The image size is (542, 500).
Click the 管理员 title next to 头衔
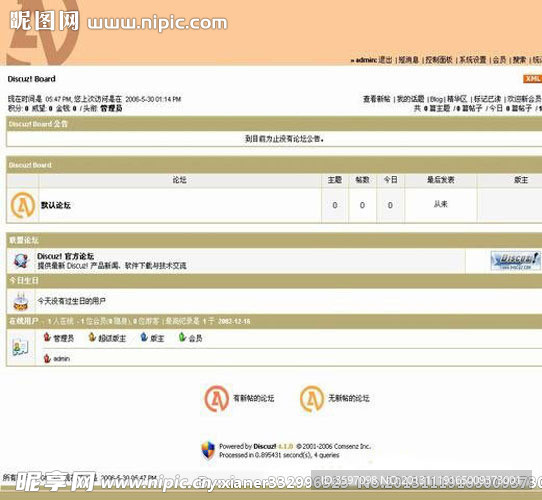(x=111, y=109)
